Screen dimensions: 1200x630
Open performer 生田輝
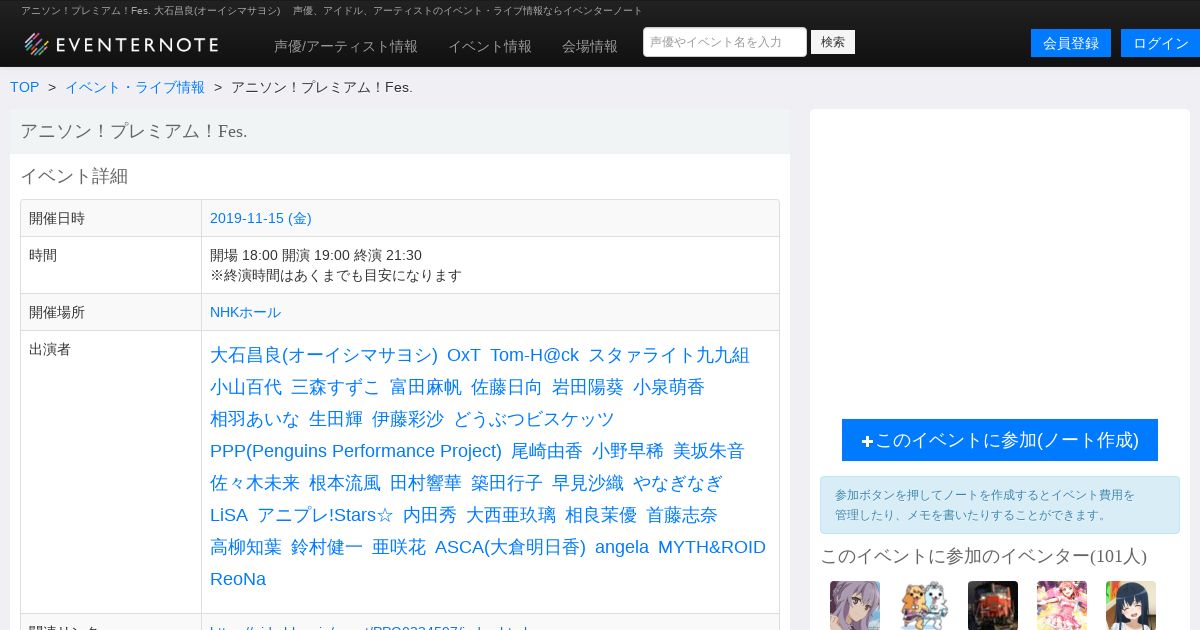336,419
